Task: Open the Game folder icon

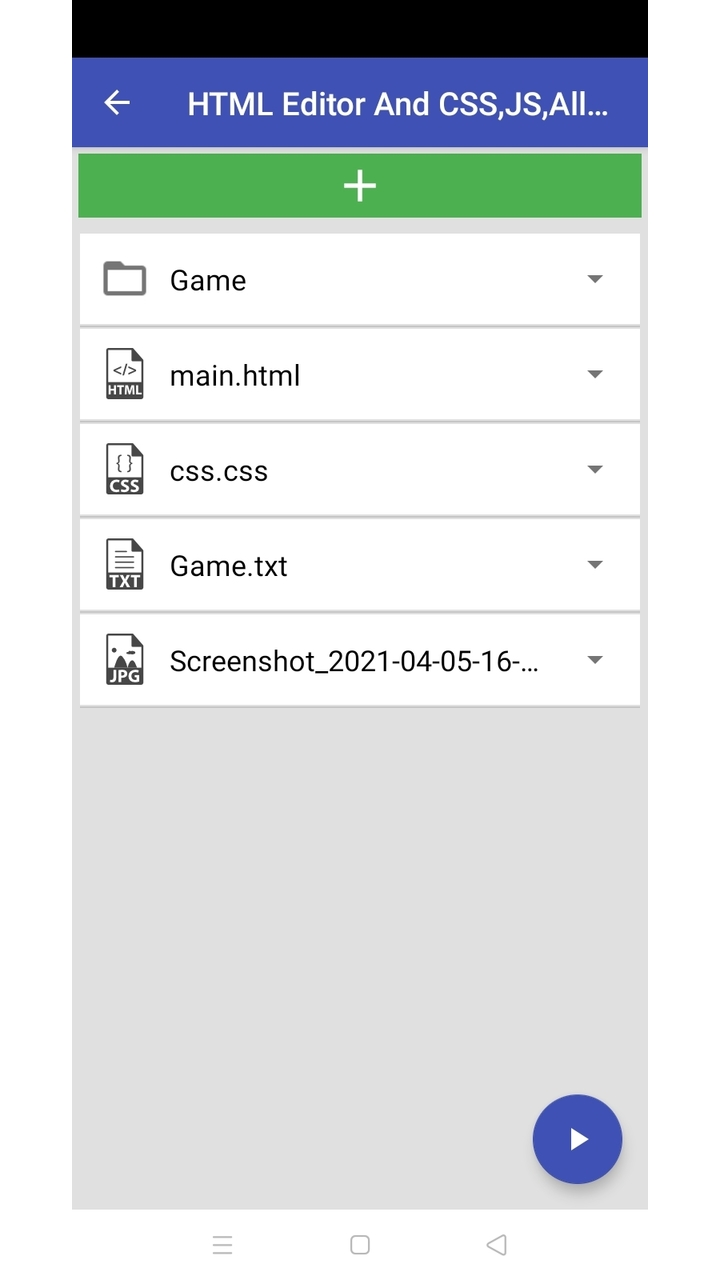Action: coord(124,279)
